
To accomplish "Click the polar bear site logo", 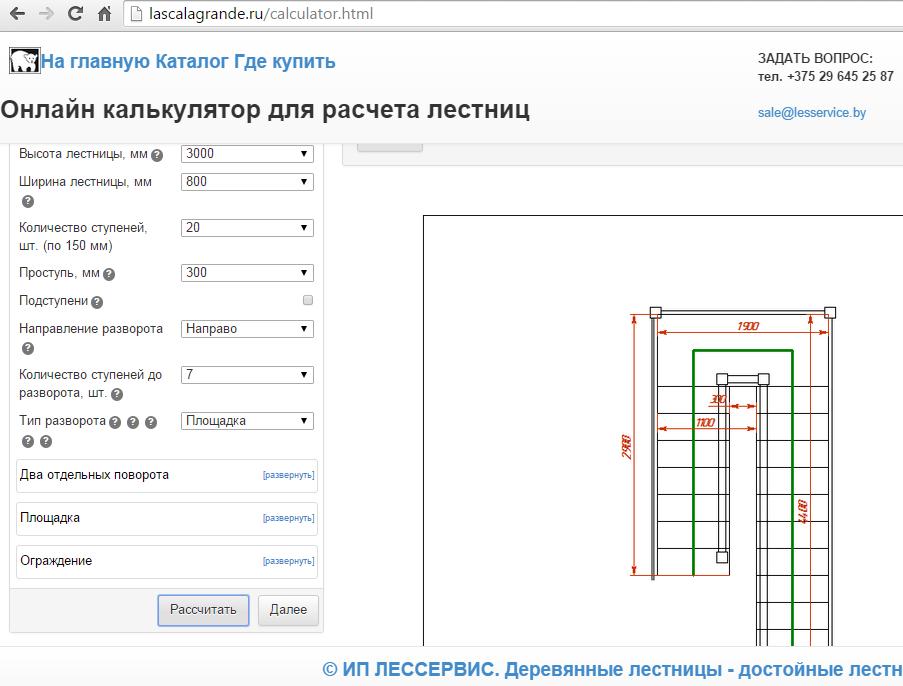I will pos(25,60).
